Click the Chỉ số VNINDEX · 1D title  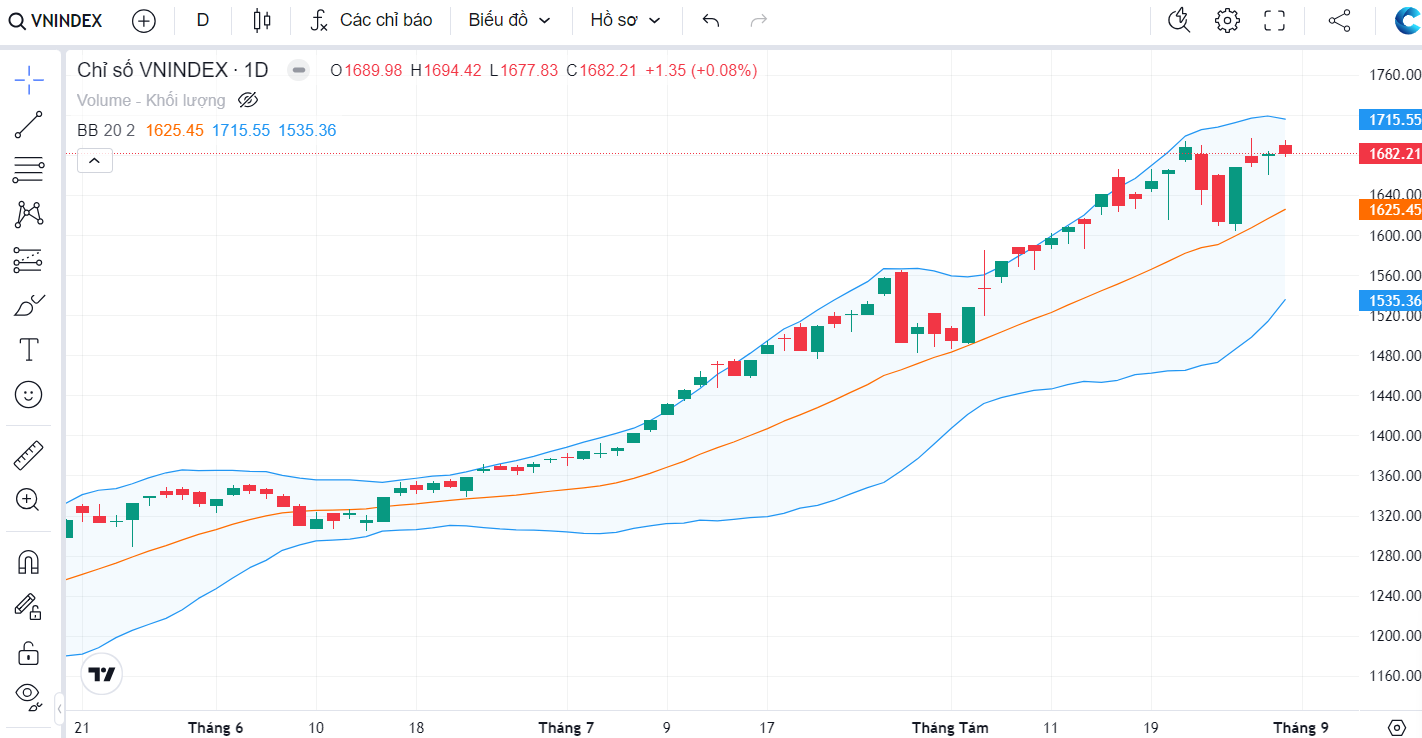[173, 70]
